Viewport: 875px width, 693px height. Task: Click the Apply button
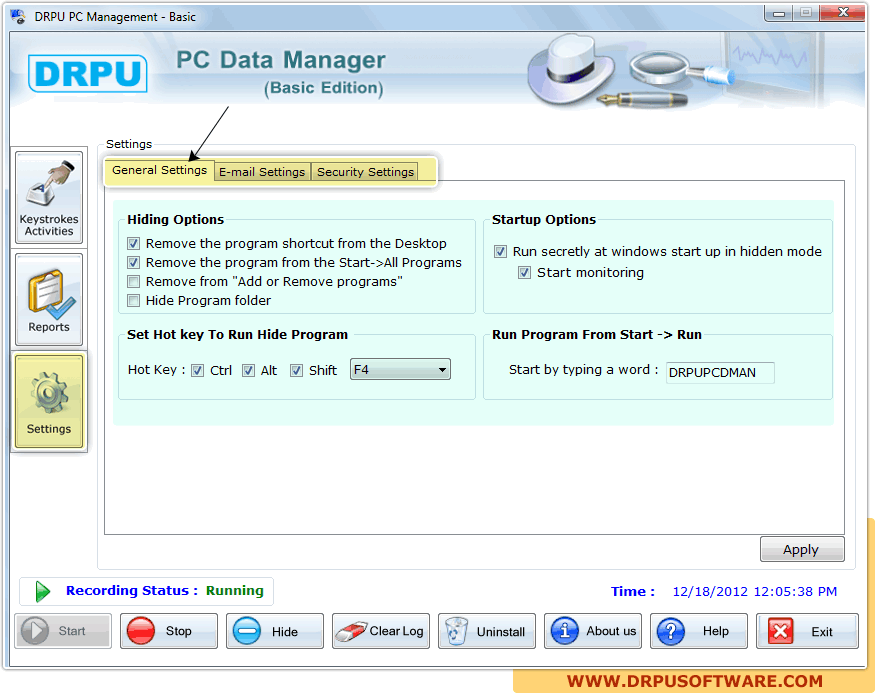[802, 550]
